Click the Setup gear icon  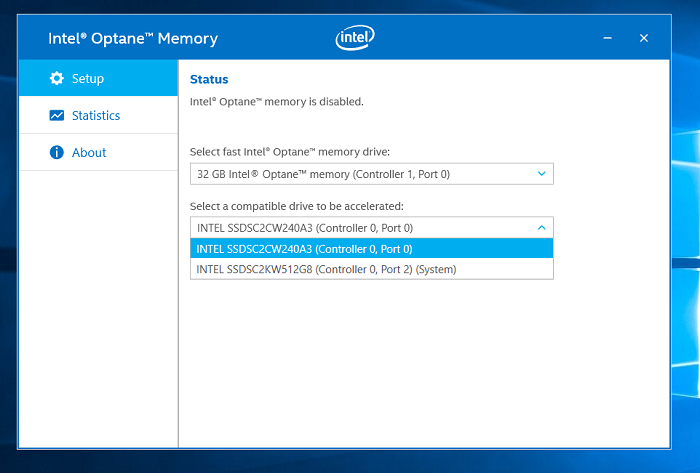(x=56, y=78)
